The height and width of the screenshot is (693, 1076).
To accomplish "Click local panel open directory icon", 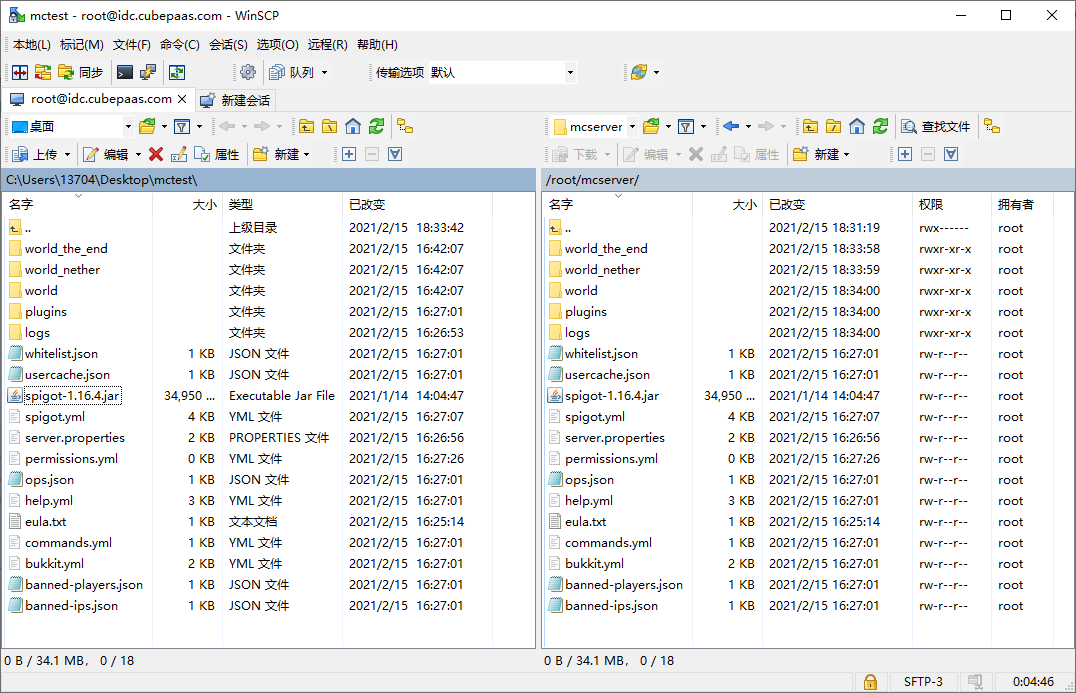I will pos(148,126).
